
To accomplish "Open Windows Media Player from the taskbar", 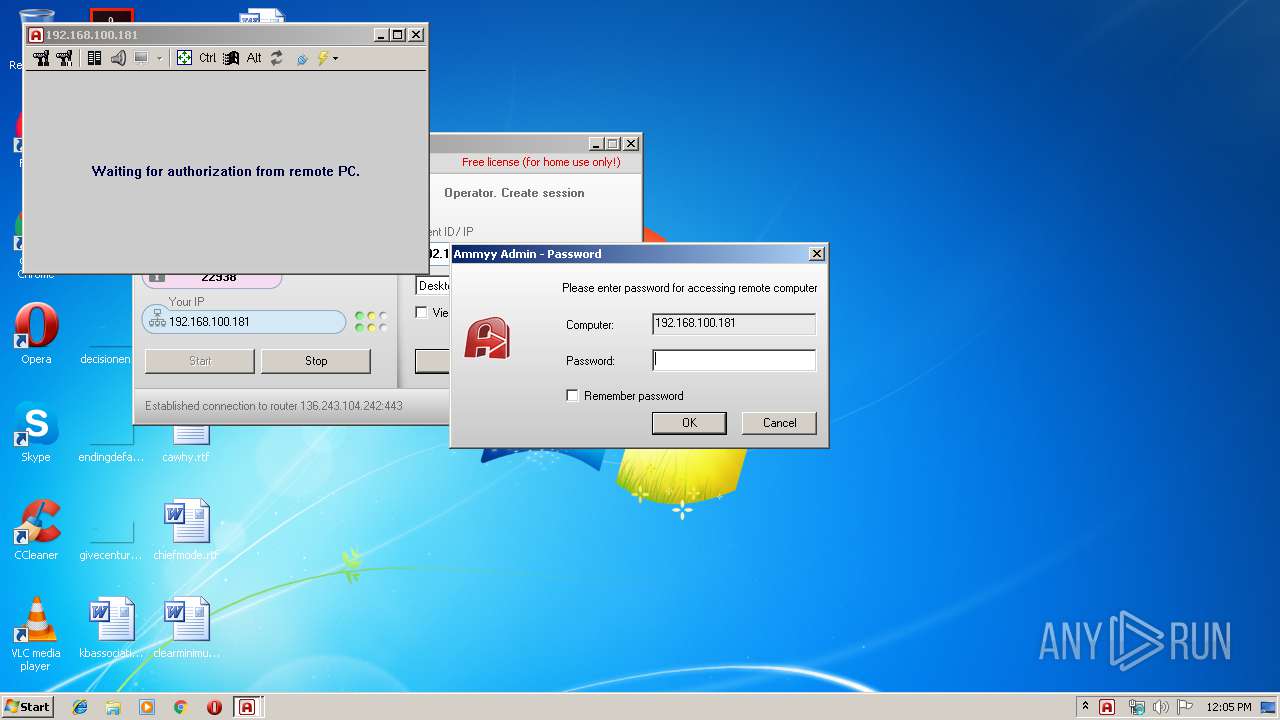I will point(147,707).
